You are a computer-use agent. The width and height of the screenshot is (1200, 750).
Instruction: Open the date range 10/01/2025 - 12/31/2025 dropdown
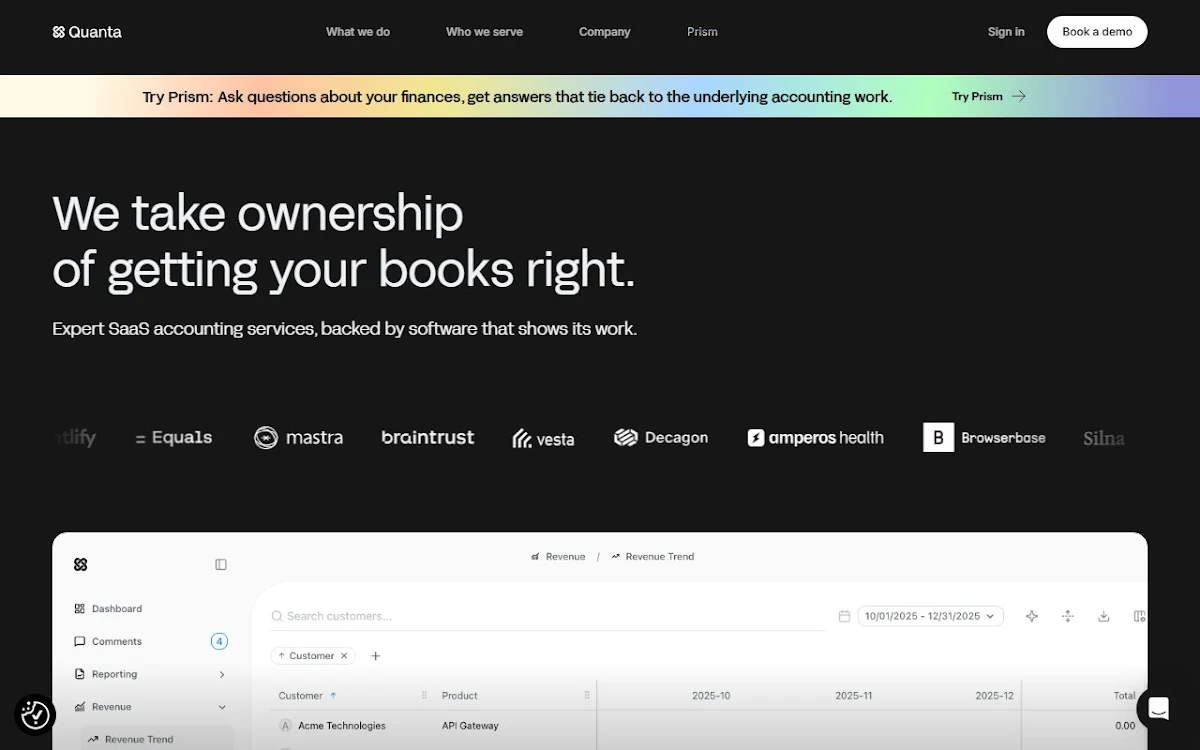point(930,616)
